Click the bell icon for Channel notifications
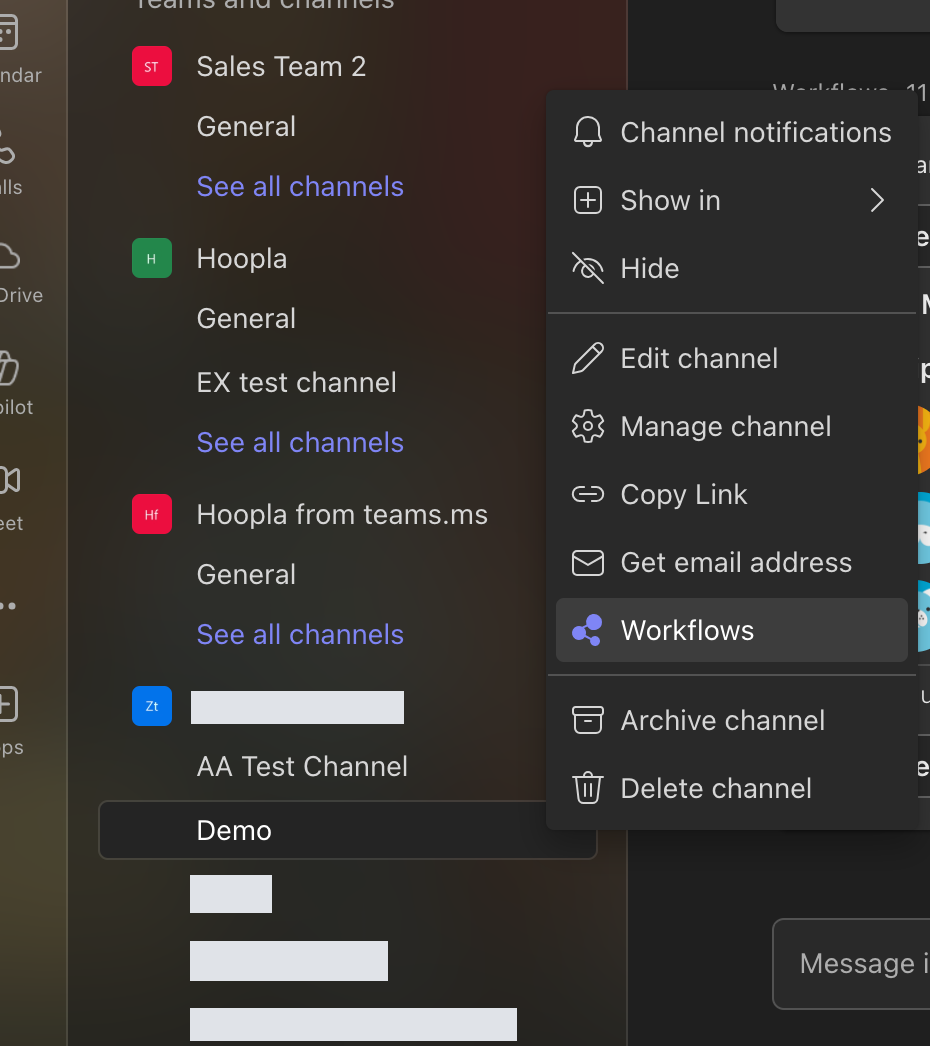Viewport: 930px width, 1046px height. (x=587, y=131)
